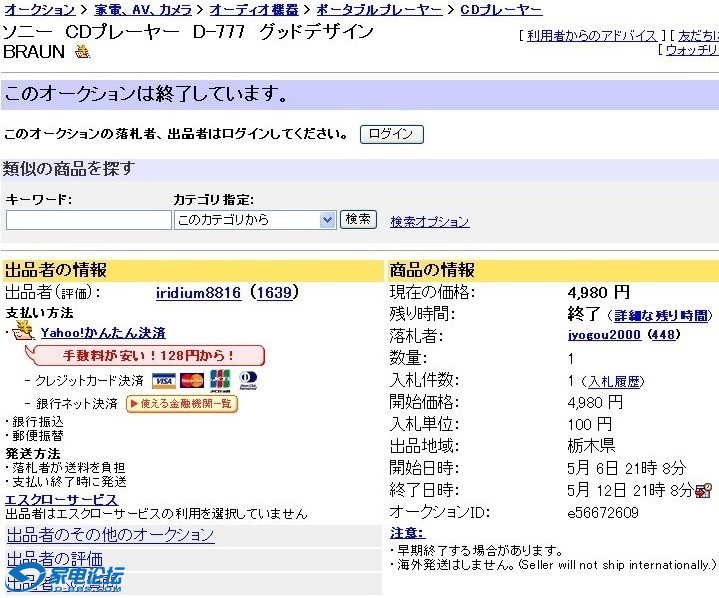
Task: Open seller rating 1639 link
Action: pyautogui.click(x=274, y=293)
